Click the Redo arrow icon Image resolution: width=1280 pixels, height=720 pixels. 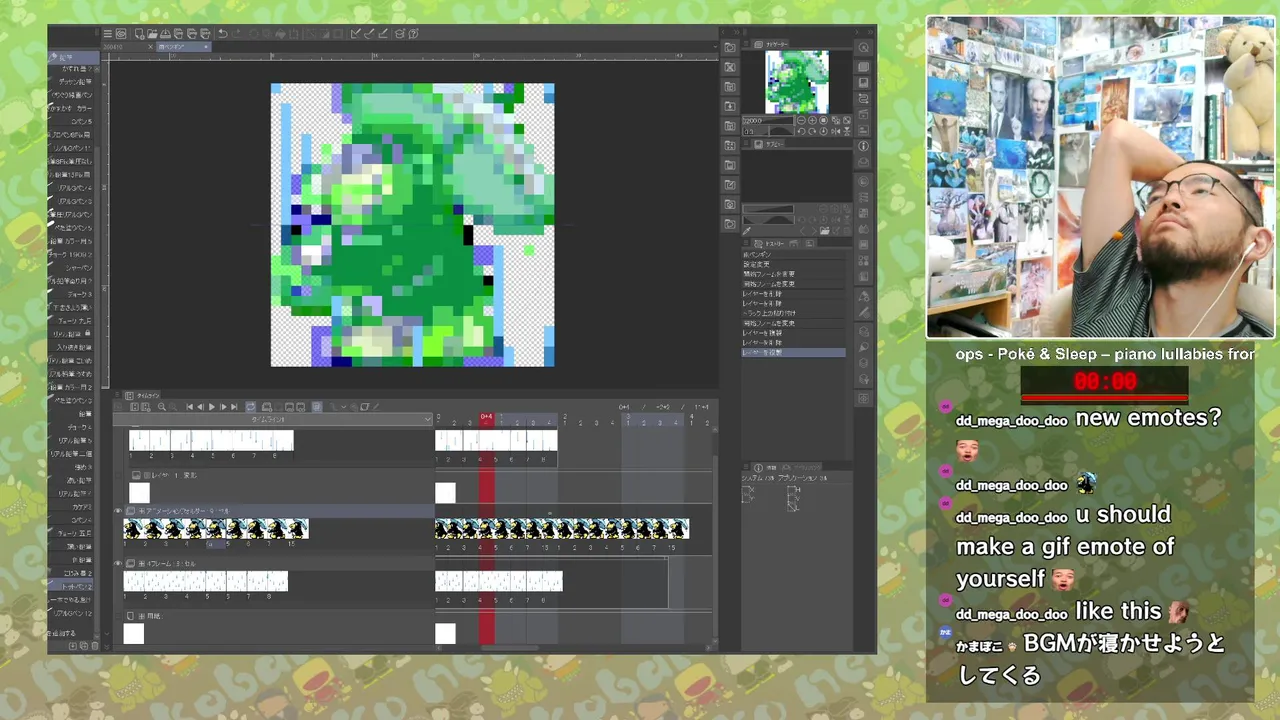pyautogui.click(x=236, y=34)
